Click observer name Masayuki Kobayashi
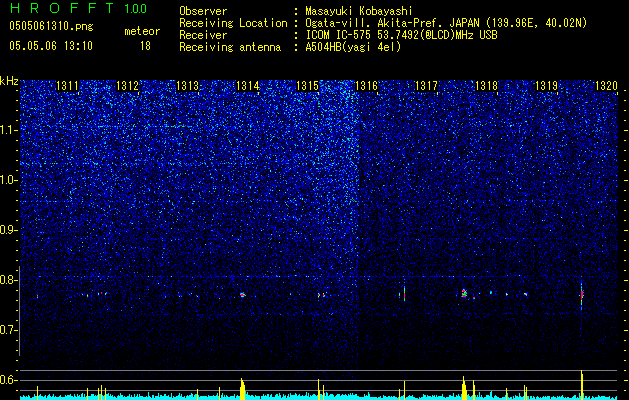629x400 pixels. (359, 11)
